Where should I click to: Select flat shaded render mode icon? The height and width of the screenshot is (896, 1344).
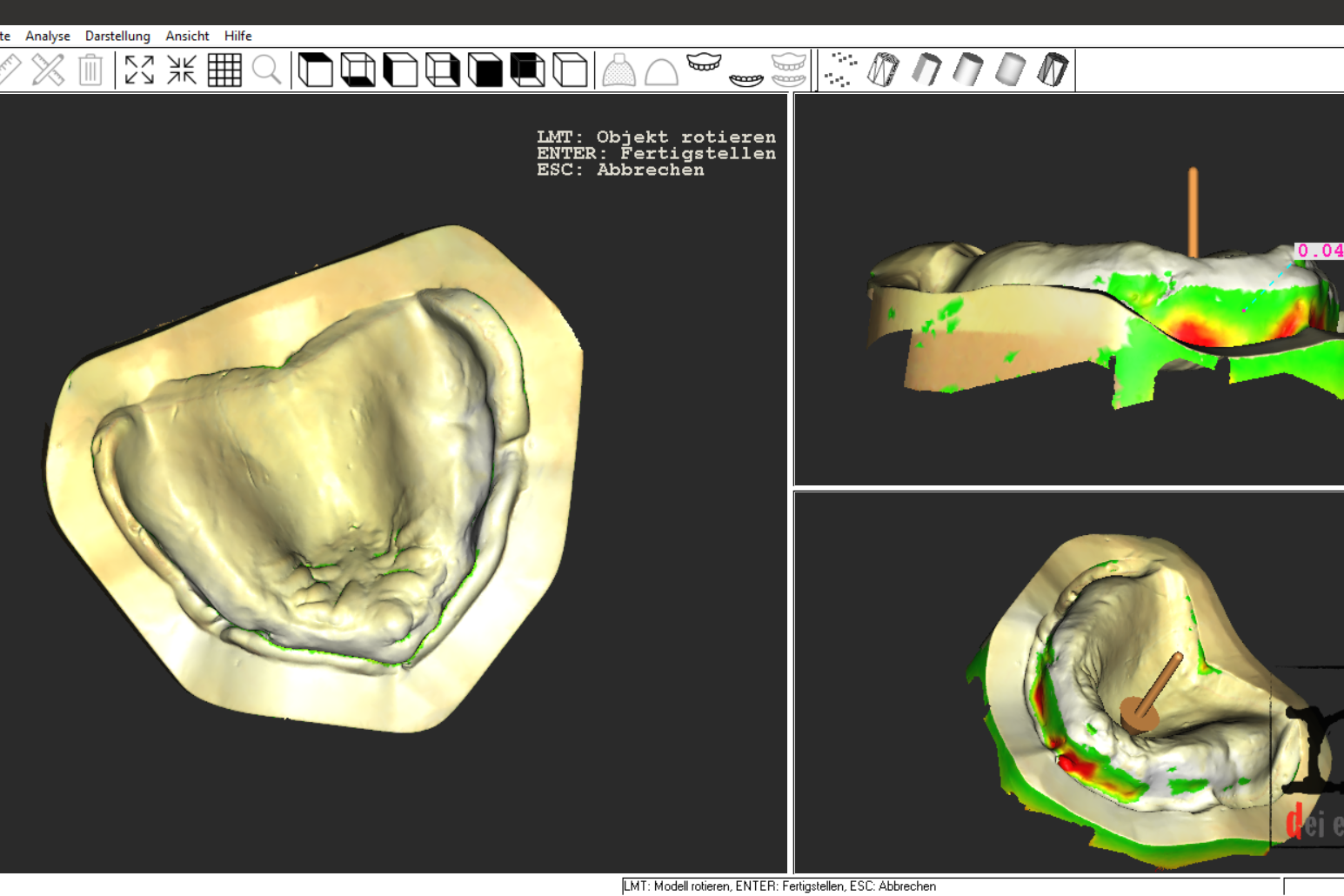click(x=926, y=70)
